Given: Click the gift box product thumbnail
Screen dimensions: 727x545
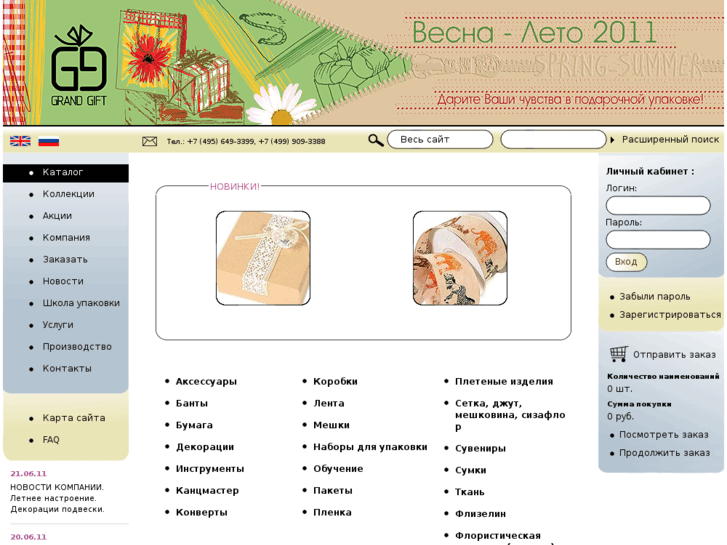Looking at the screenshot, I should [263, 258].
